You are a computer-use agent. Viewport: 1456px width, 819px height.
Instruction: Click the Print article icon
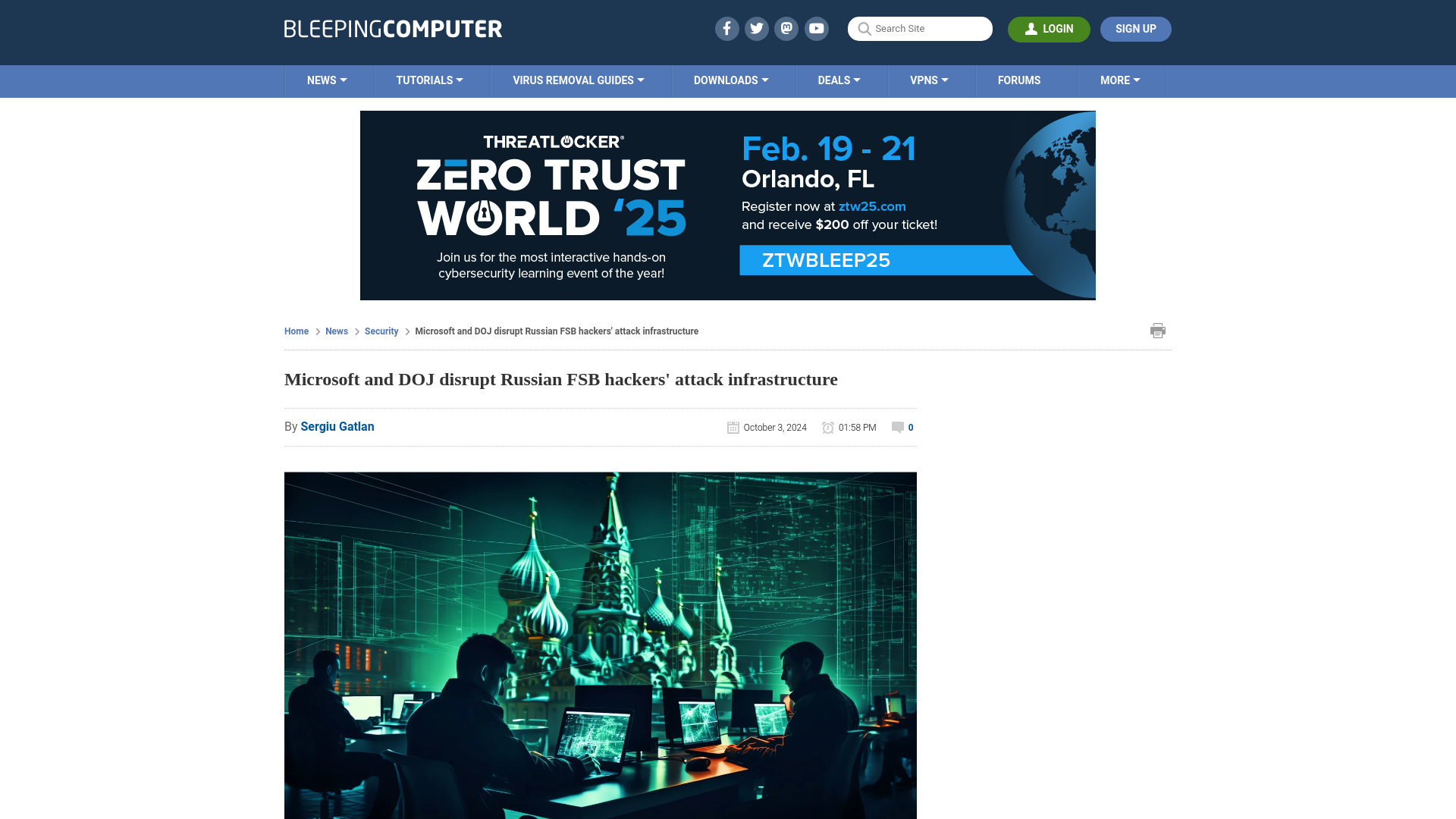[x=1158, y=330]
